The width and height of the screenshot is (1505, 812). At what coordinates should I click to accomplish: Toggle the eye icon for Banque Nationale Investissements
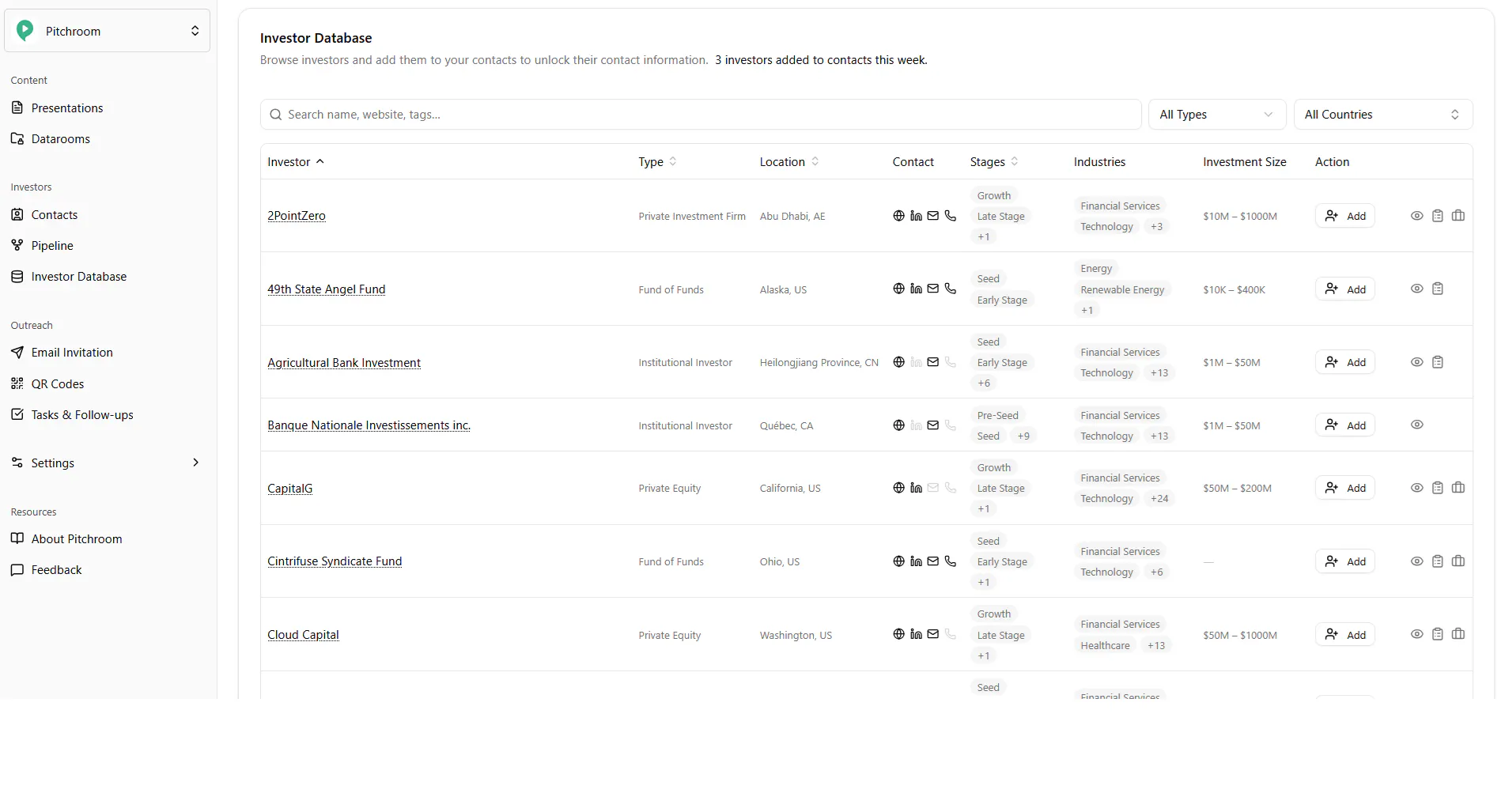1417,425
